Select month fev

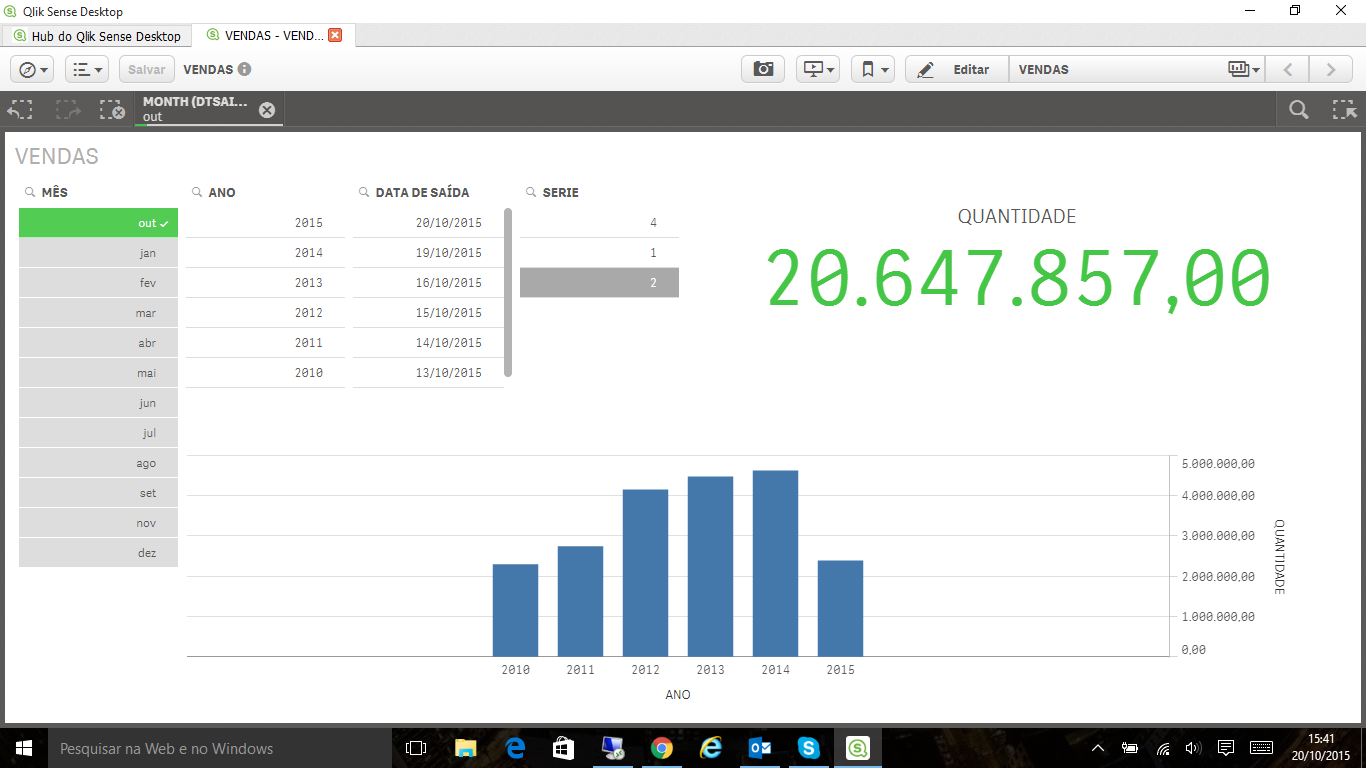pyautogui.click(x=98, y=283)
